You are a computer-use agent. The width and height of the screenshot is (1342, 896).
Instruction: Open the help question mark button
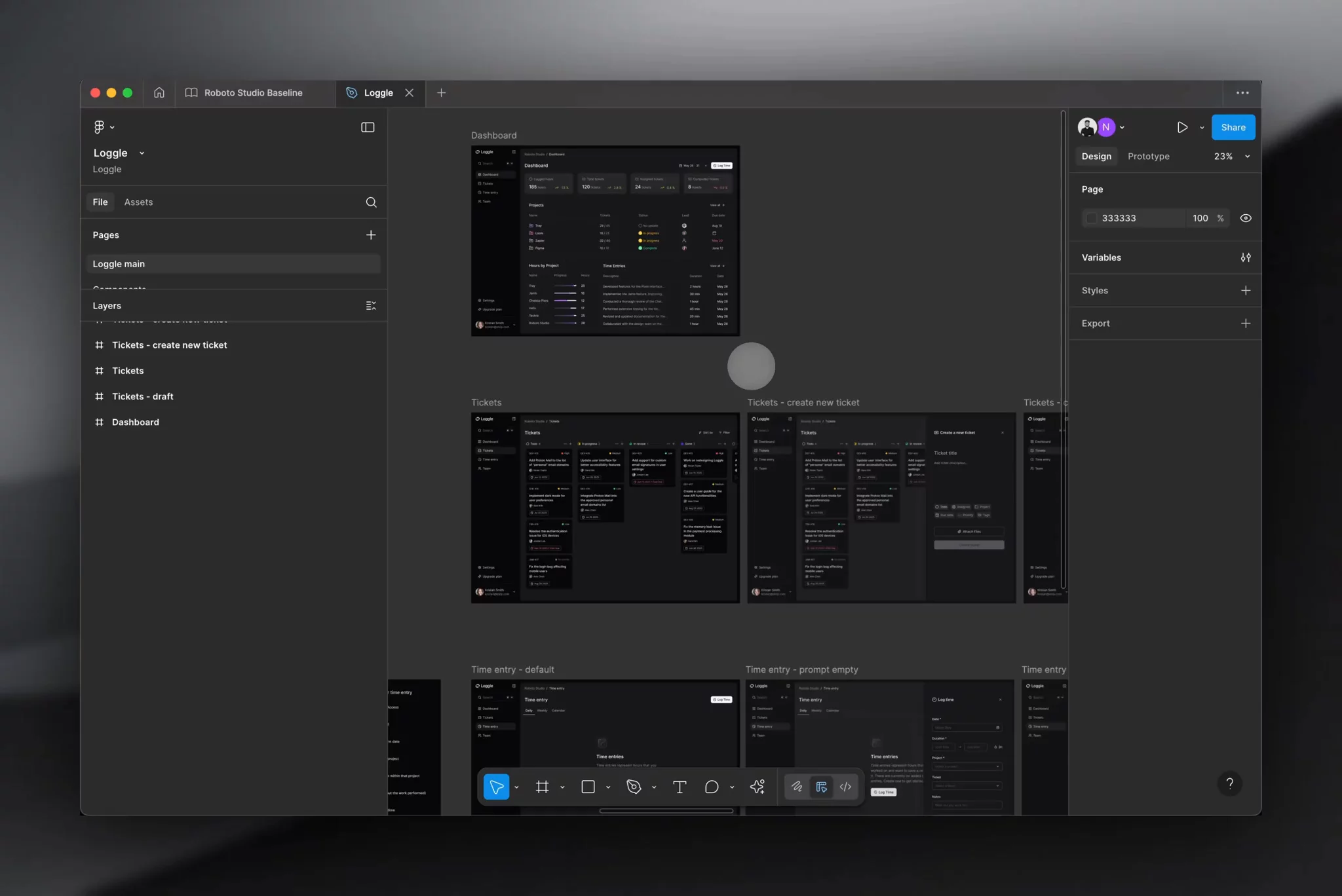click(1230, 783)
